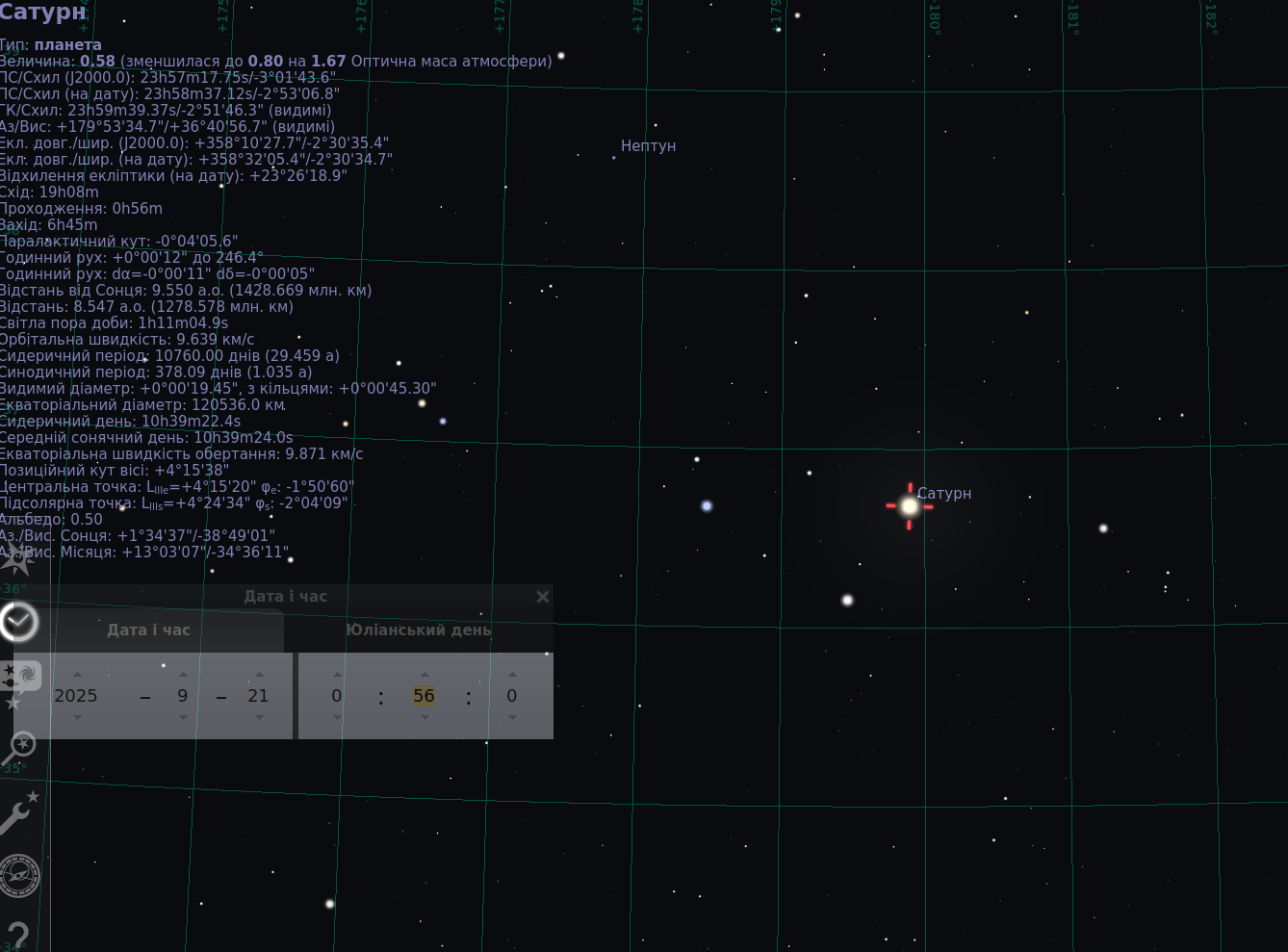This screenshot has height=952, width=1288.
Task: Select the Нептун planet label
Action: coord(648,146)
